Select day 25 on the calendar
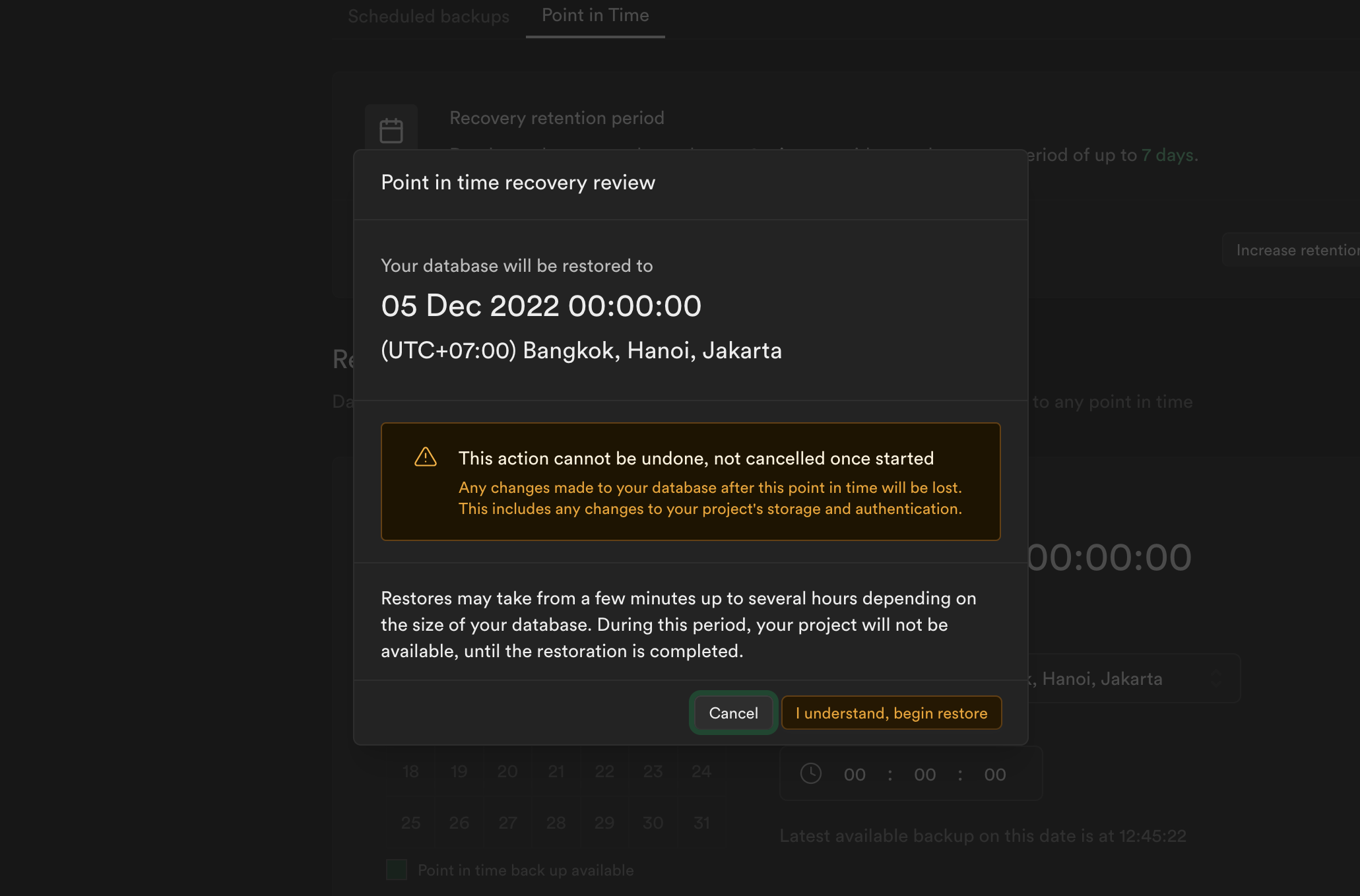The width and height of the screenshot is (1360, 896). 410,822
